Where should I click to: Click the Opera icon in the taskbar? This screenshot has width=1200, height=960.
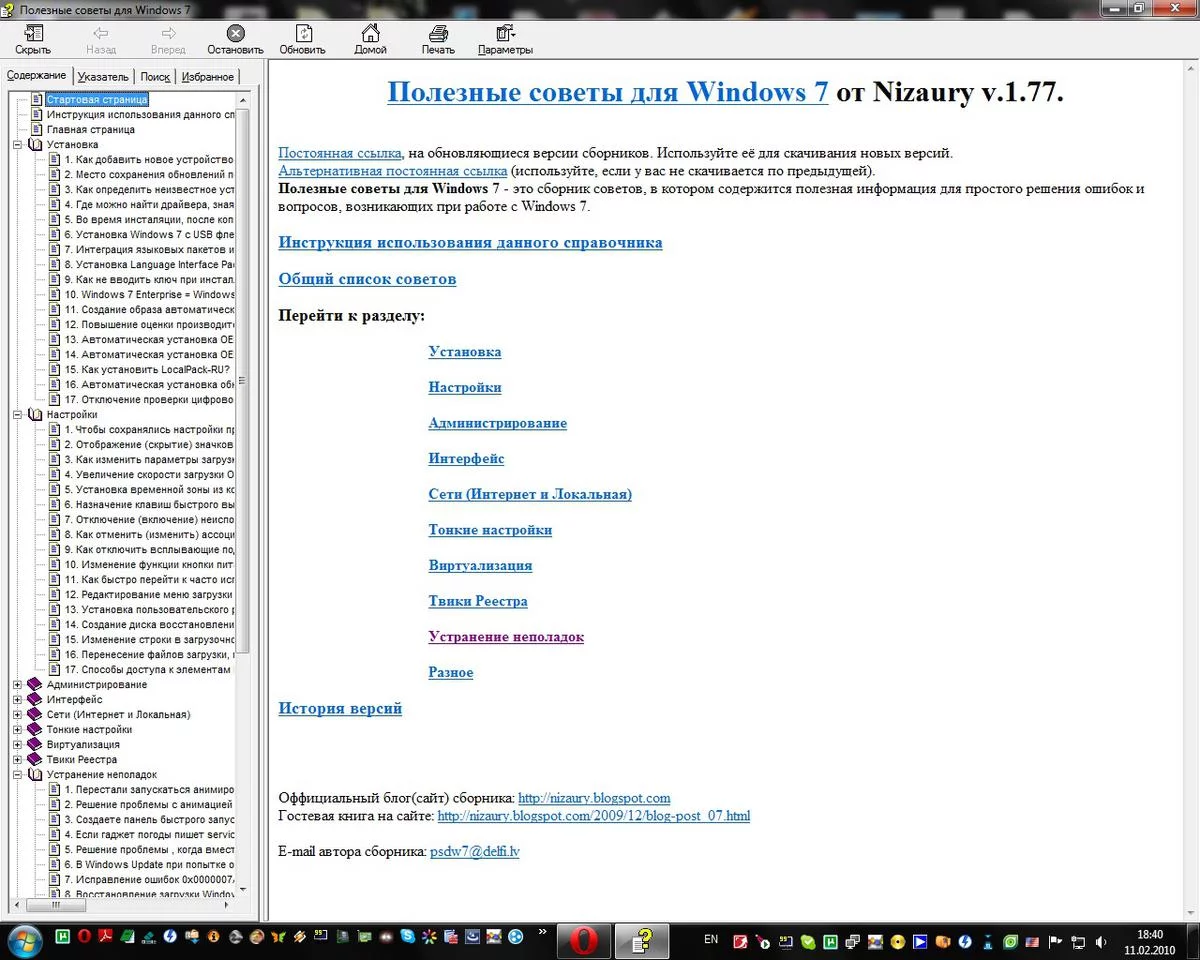tap(583, 941)
